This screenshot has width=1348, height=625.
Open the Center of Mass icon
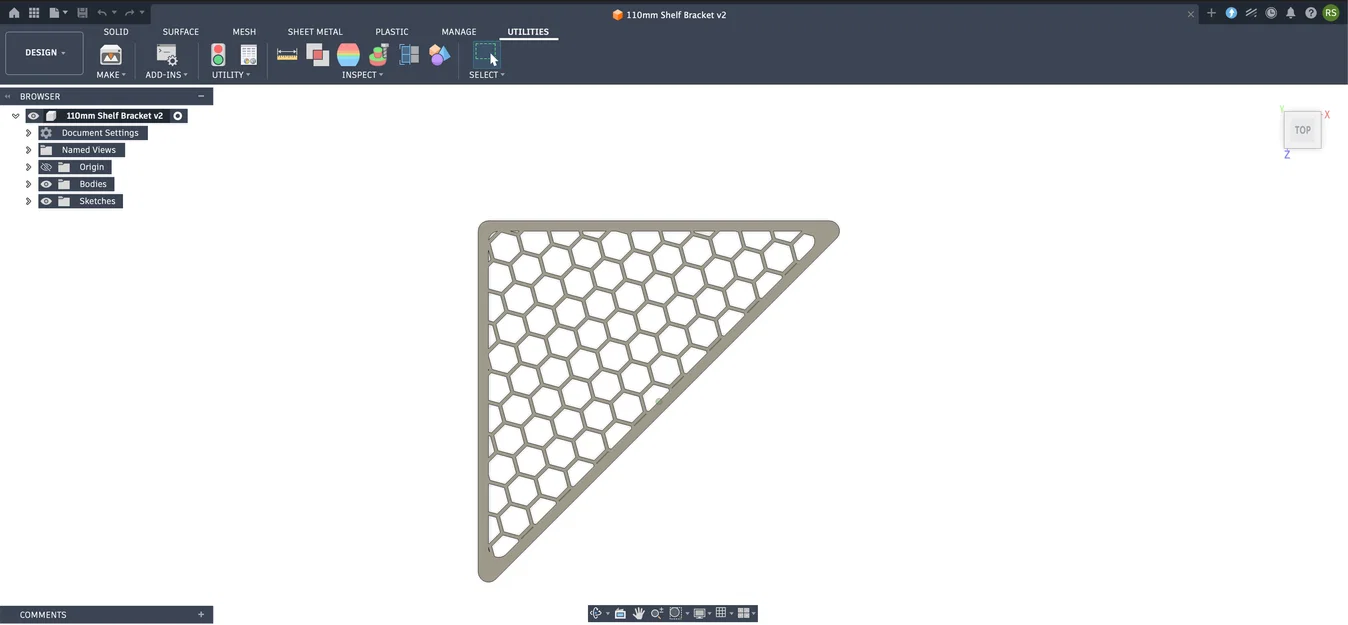379,55
